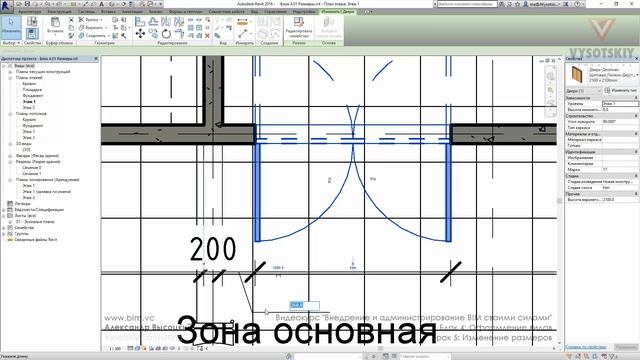Click the 1:100 view scale button
Screen dimensions: 640x360
pos(115,349)
